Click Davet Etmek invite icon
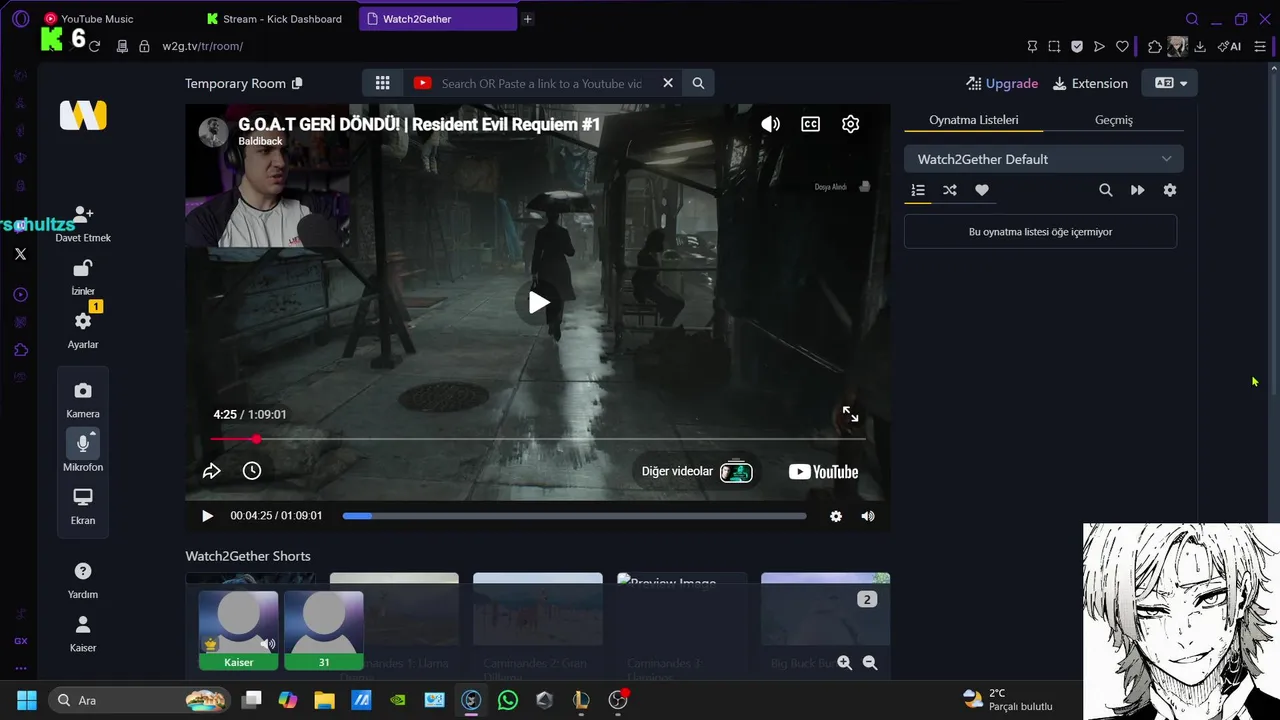The image size is (1280, 720). pyautogui.click(x=83, y=214)
